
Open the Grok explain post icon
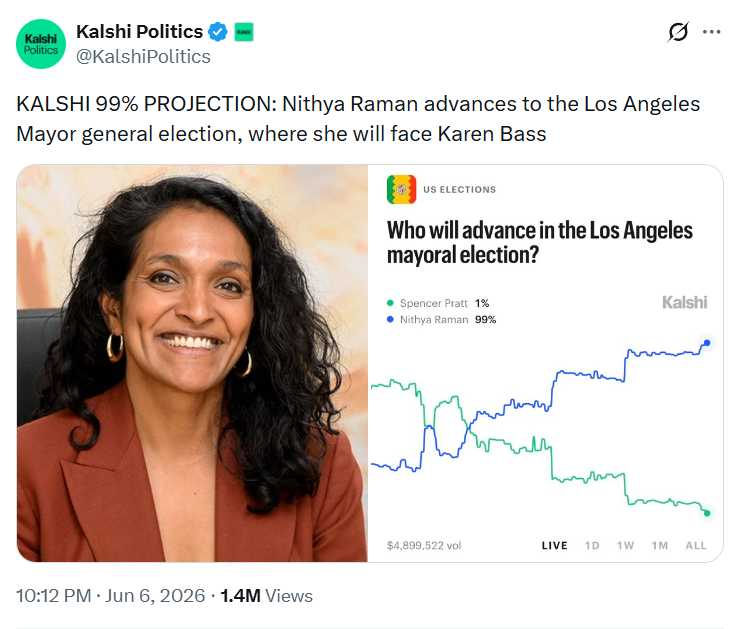678,32
